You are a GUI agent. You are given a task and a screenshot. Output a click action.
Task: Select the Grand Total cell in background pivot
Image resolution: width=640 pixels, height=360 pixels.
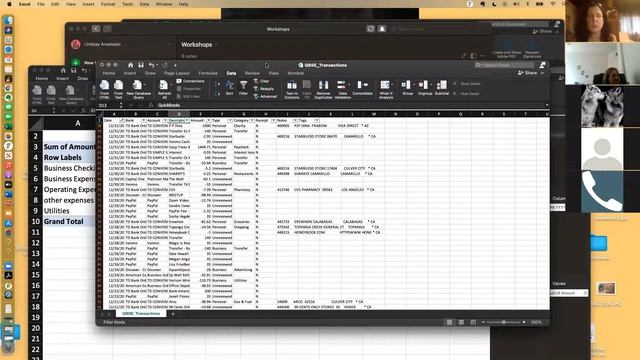point(69,221)
